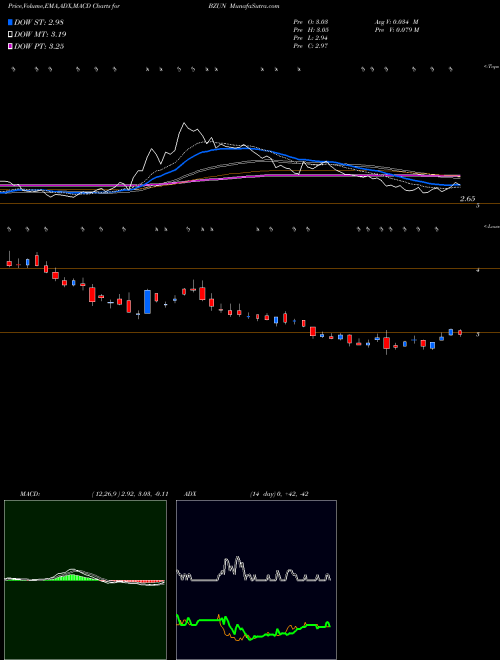This screenshot has width=500, height=660.
Task: Click the 'Avg V: 0.084 M' volume text
Action: click(x=395, y=22)
